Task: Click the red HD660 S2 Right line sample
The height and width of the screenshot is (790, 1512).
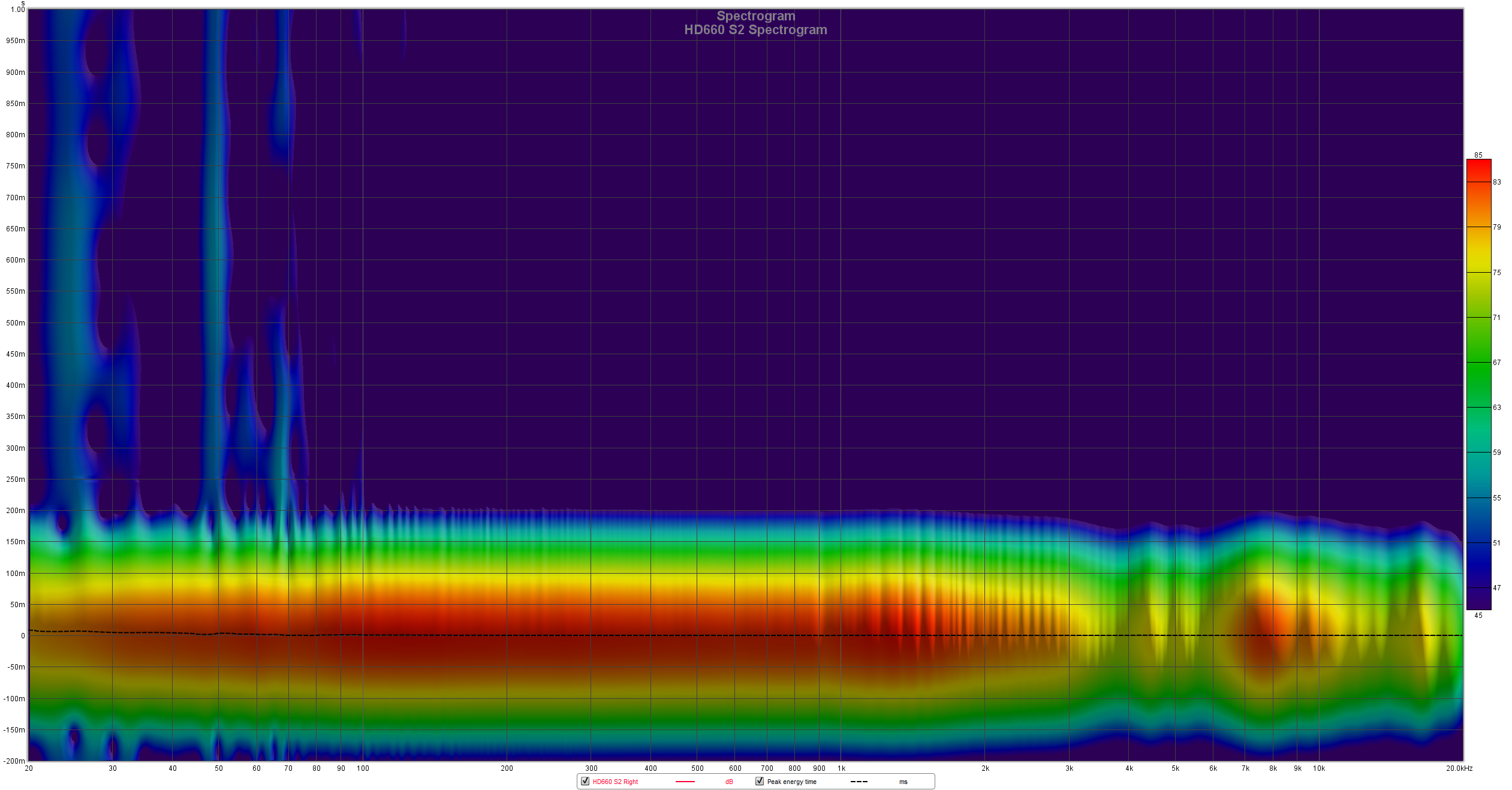Action: tap(685, 782)
